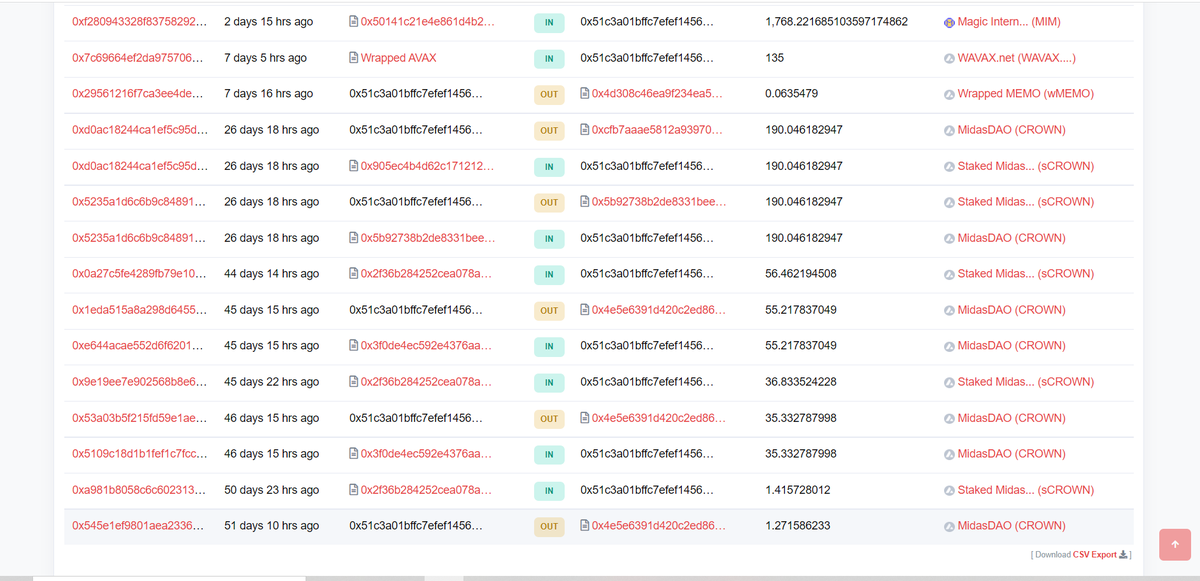Screen dimensions: 1200x581
Task: Open transaction 0x0a27c5fe4289fb79e10
Action: tap(140, 274)
